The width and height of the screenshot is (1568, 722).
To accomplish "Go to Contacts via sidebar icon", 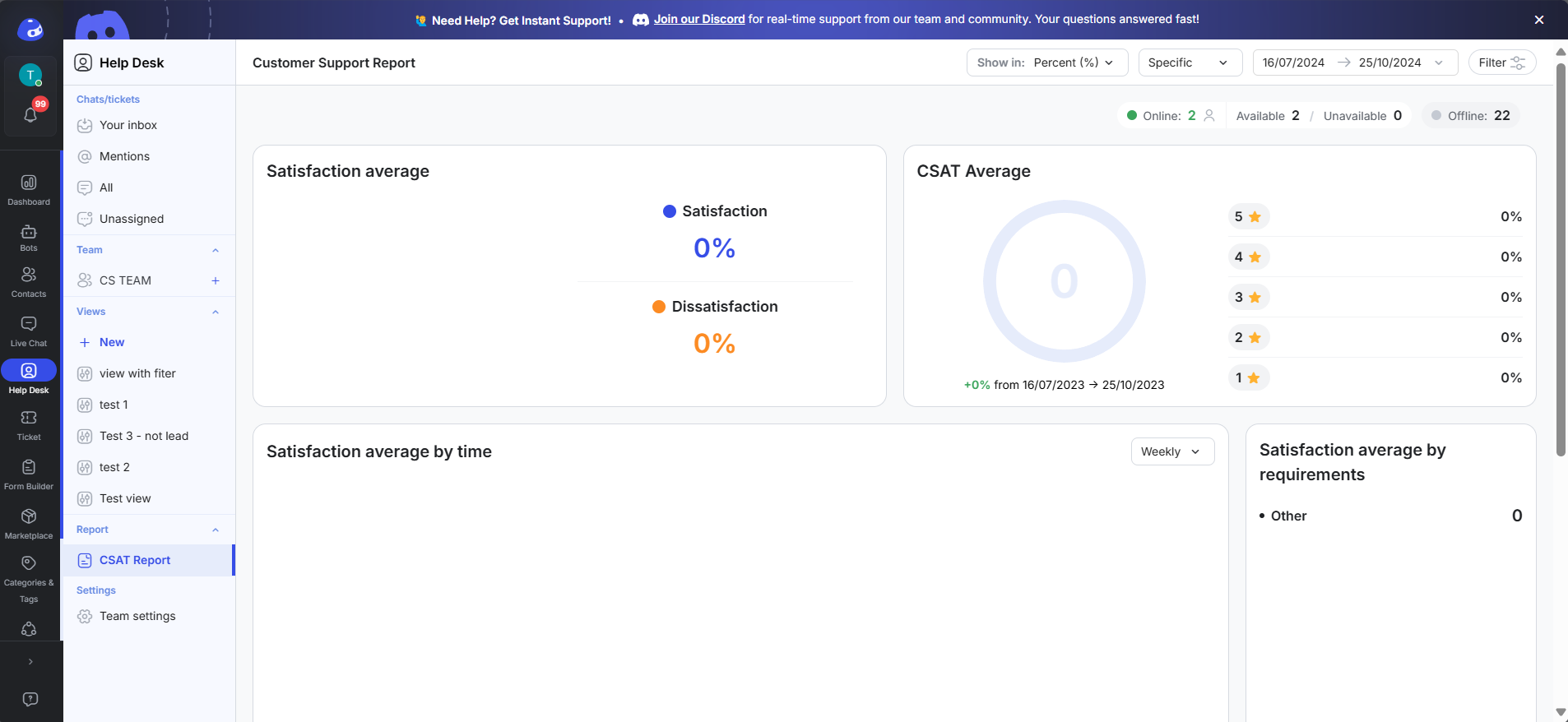I will click(x=29, y=275).
